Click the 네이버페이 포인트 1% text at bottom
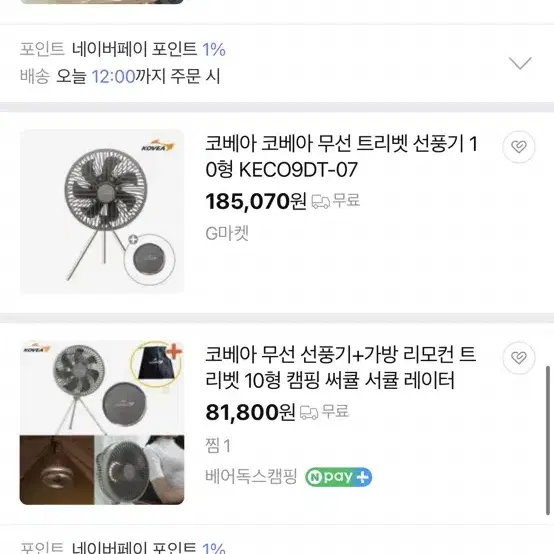Screen dimensions: 554x554 (x=149, y=547)
